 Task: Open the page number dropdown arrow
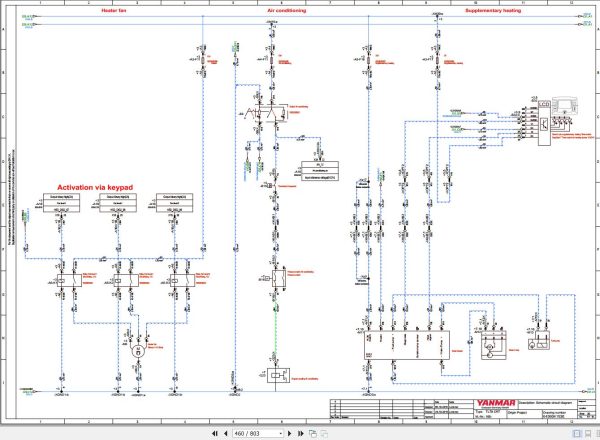click(x=281, y=433)
